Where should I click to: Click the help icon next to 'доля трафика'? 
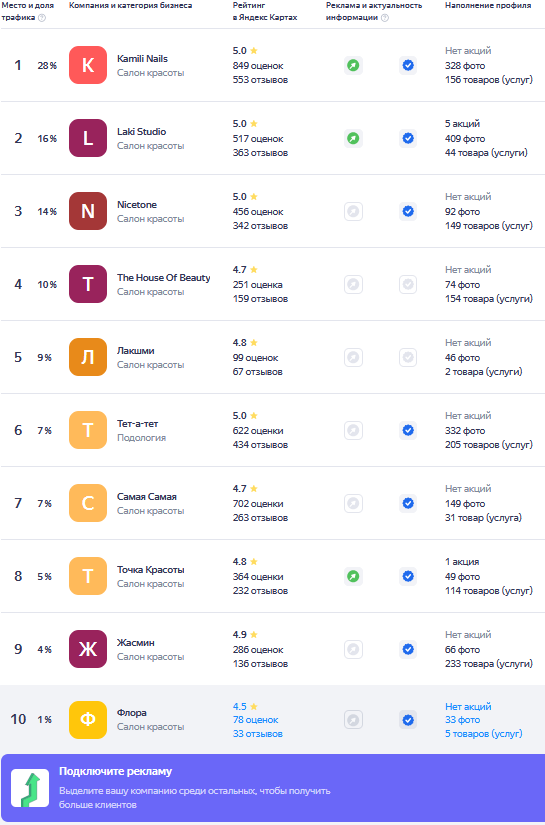(42, 17)
